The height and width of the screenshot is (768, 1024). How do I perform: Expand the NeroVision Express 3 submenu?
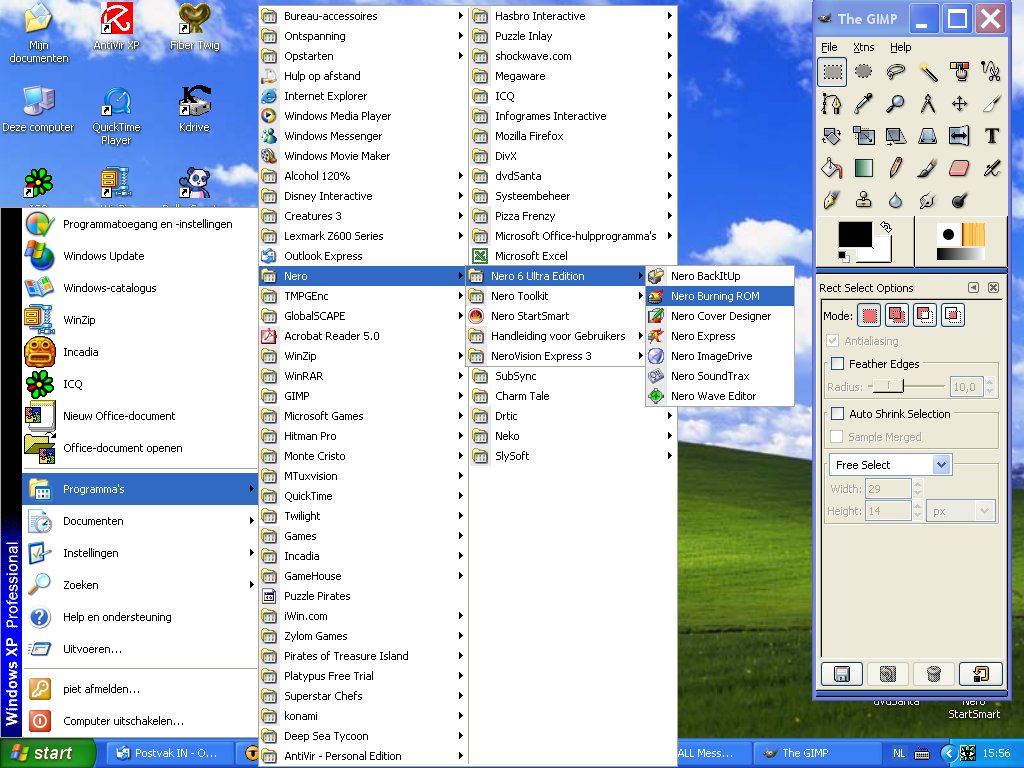[556, 356]
